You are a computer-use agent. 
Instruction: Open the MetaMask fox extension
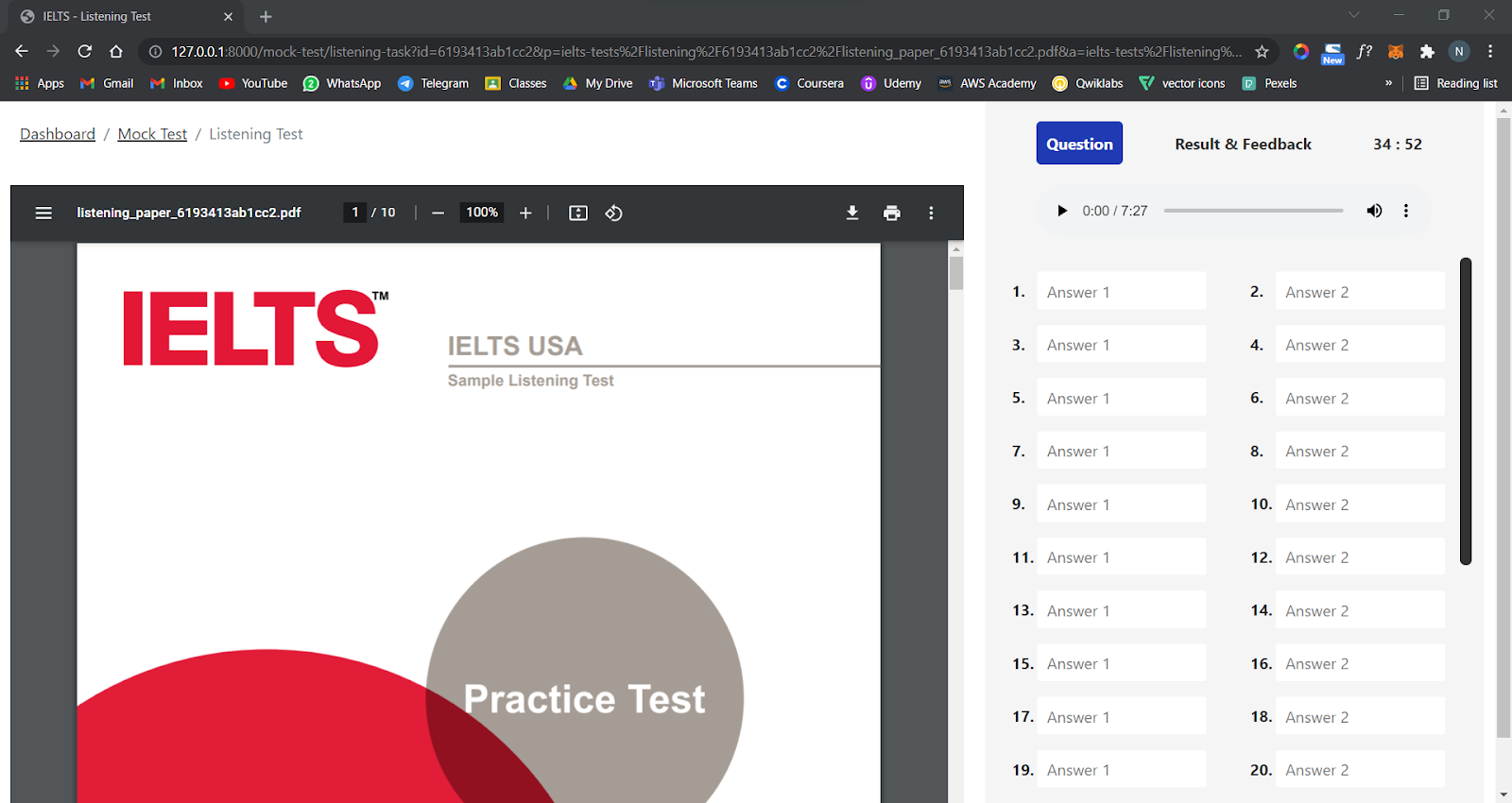point(1396,52)
